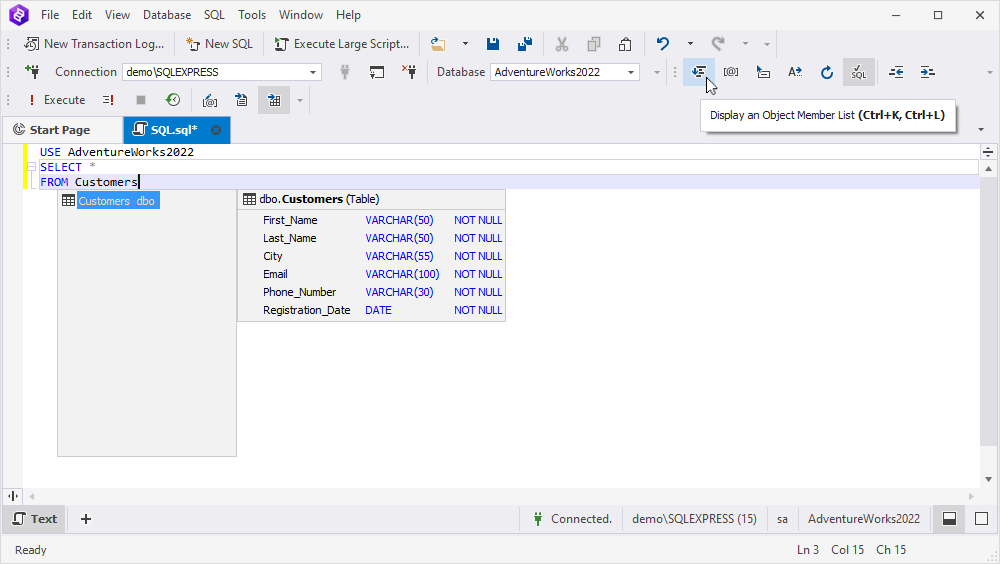Click the plus button beside Text tab
Image resolution: width=1000 pixels, height=564 pixels.
86,519
